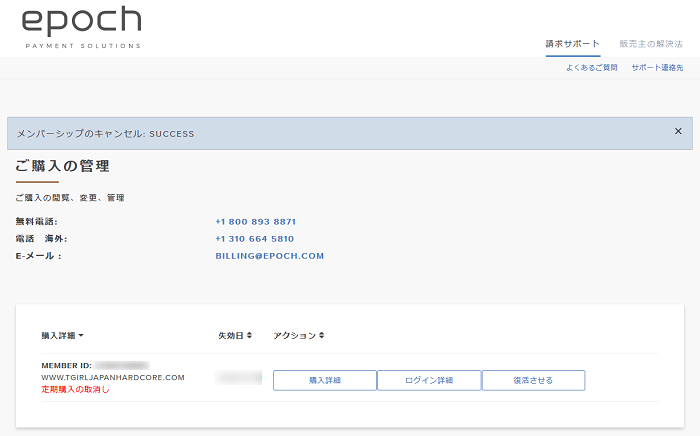
Task: Click toll-free number +1 800 893 8871
Action: (255, 221)
